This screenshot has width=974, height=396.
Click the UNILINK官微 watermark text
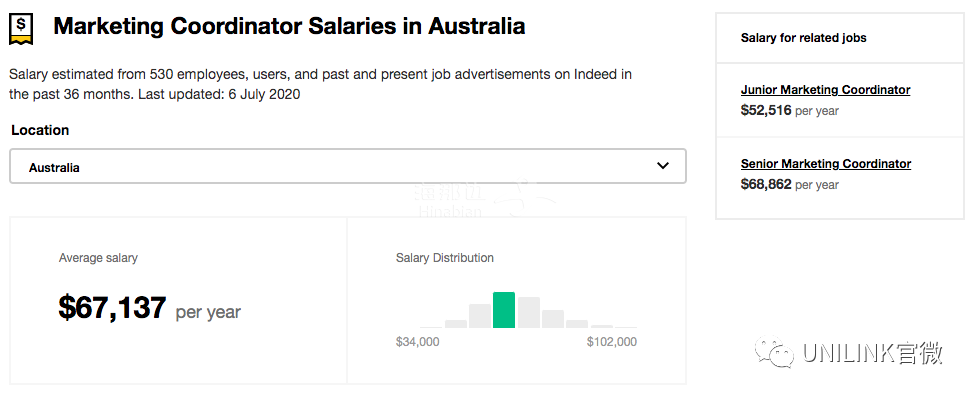(872, 353)
